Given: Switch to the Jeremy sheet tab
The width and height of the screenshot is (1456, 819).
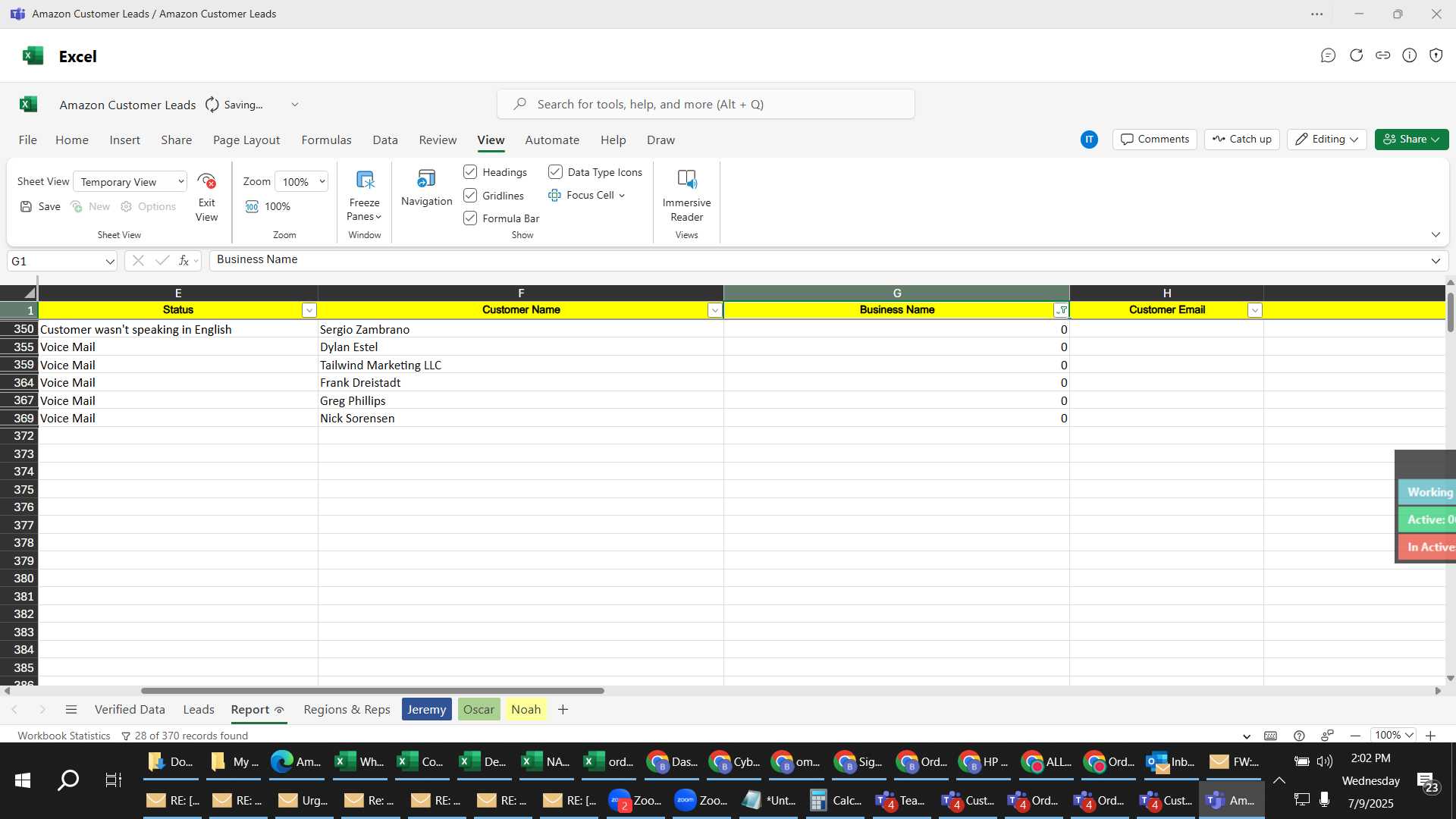Looking at the screenshot, I should pos(426,710).
